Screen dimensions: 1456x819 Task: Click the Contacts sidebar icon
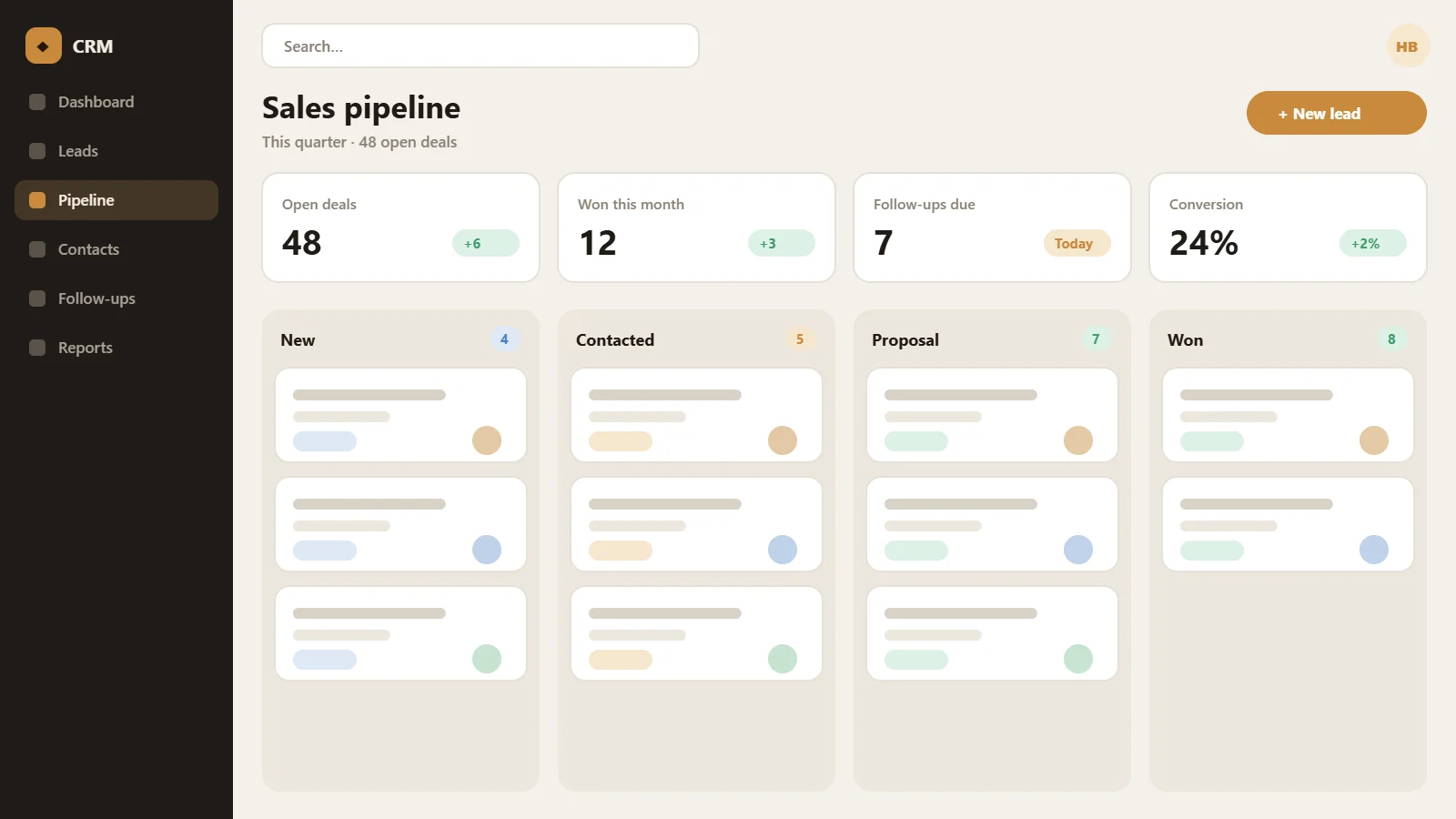point(37,249)
